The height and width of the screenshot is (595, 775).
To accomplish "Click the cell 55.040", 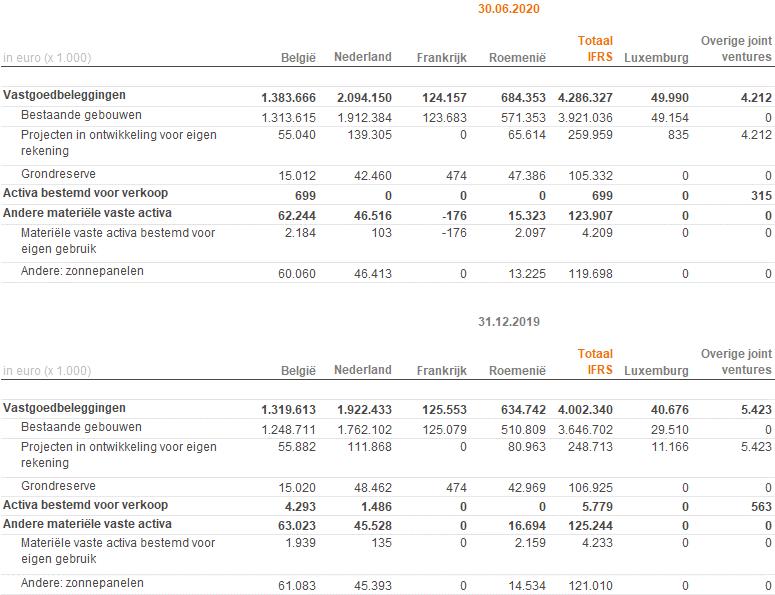I will pyautogui.click(x=297, y=135).
